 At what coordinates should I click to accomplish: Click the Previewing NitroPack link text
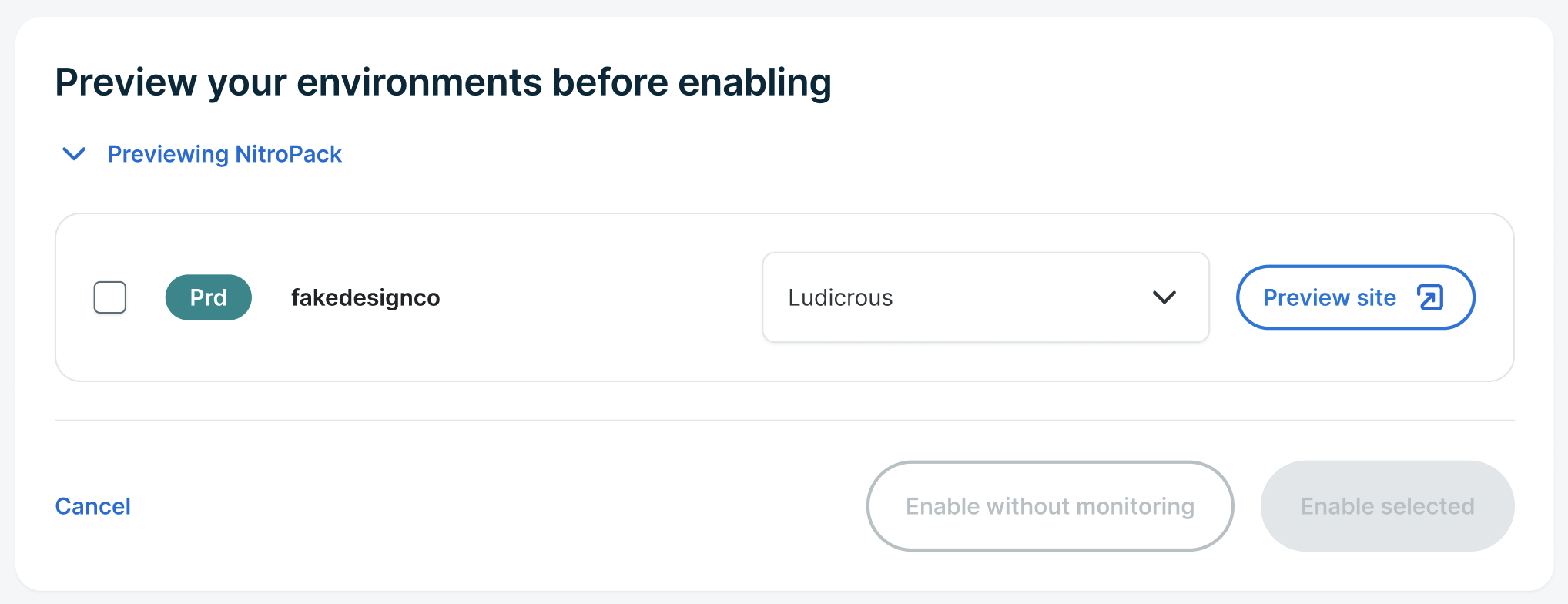click(x=224, y=154)
